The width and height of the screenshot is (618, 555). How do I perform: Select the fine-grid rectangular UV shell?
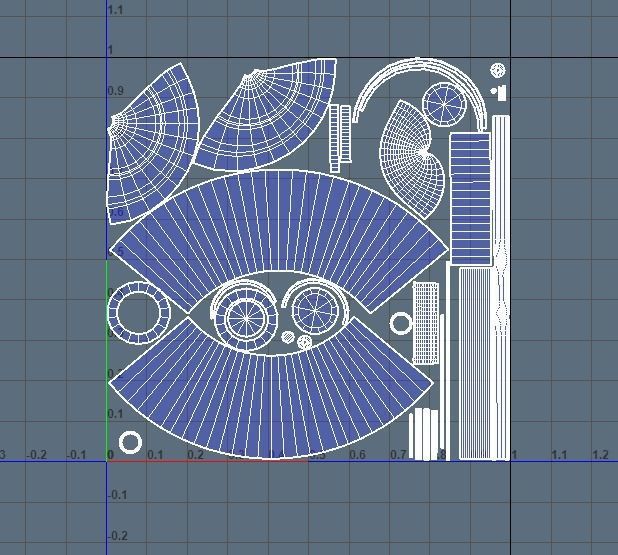[x=426, y=323]
